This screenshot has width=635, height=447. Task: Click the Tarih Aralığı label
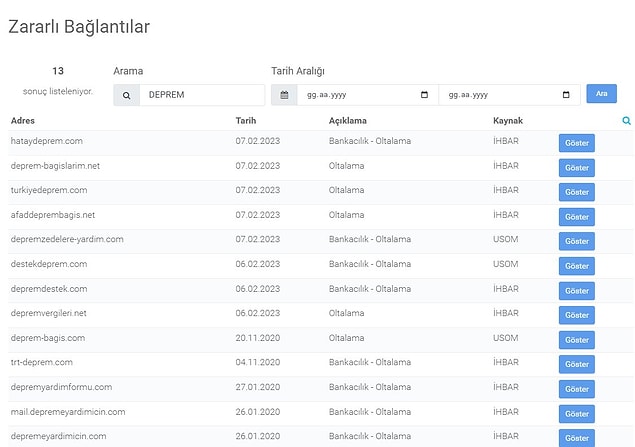[298, 71]
